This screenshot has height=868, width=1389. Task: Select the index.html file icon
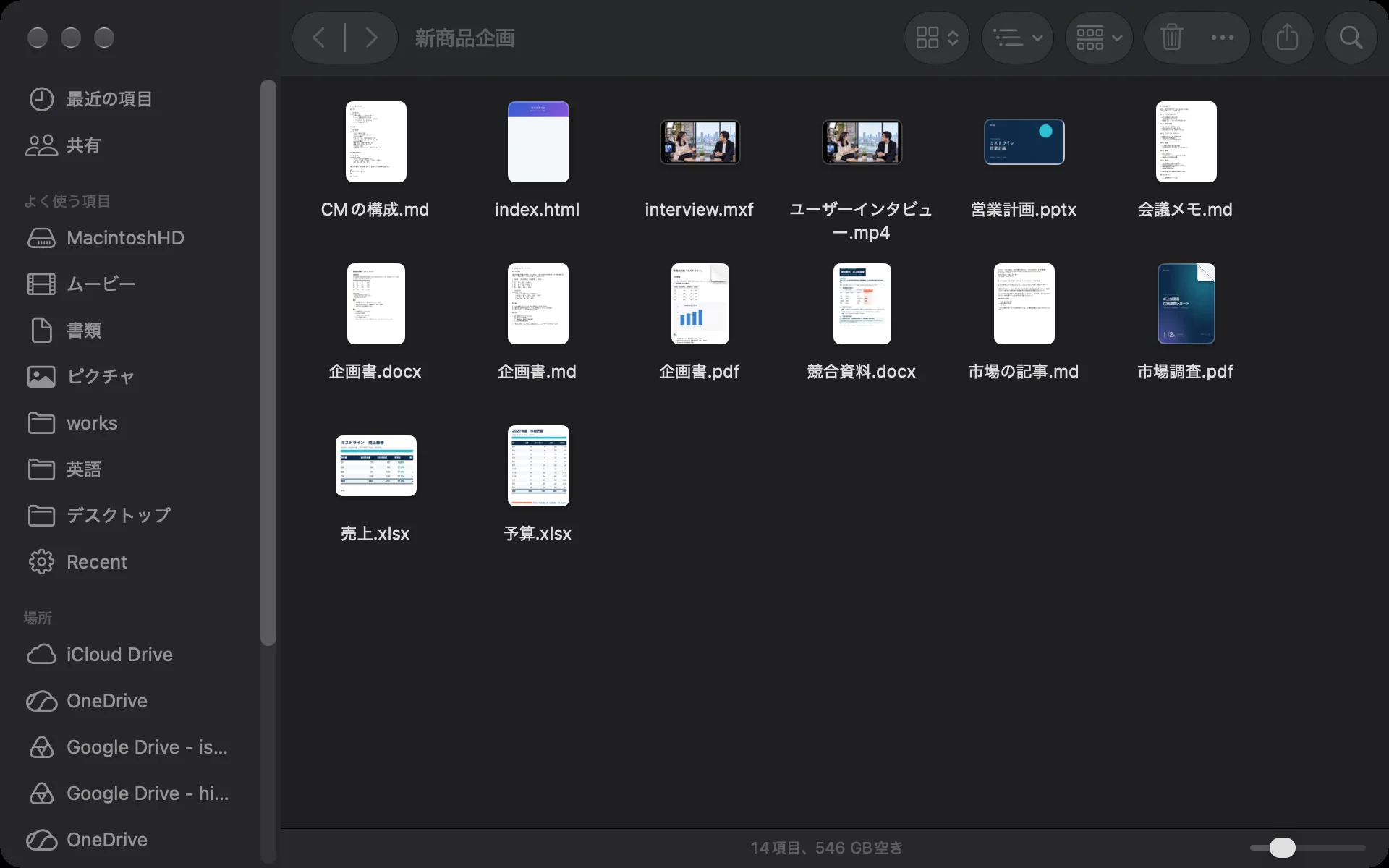tap(538, 142)
